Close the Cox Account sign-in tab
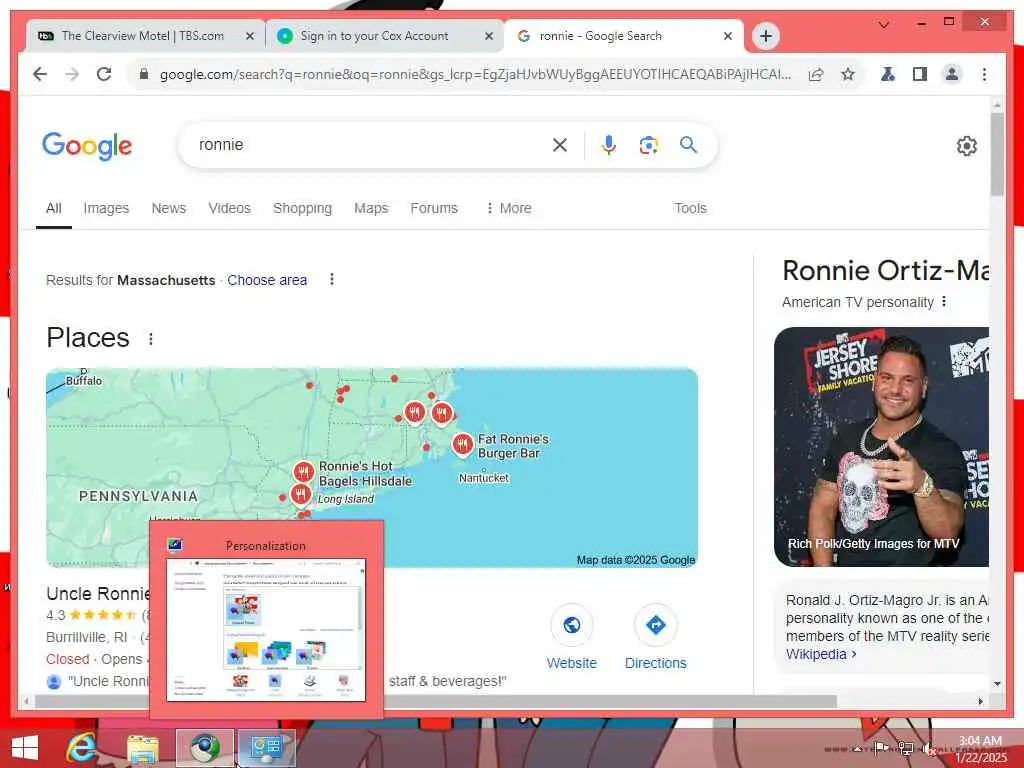The image size is (1024, 768). pos(488,37)
